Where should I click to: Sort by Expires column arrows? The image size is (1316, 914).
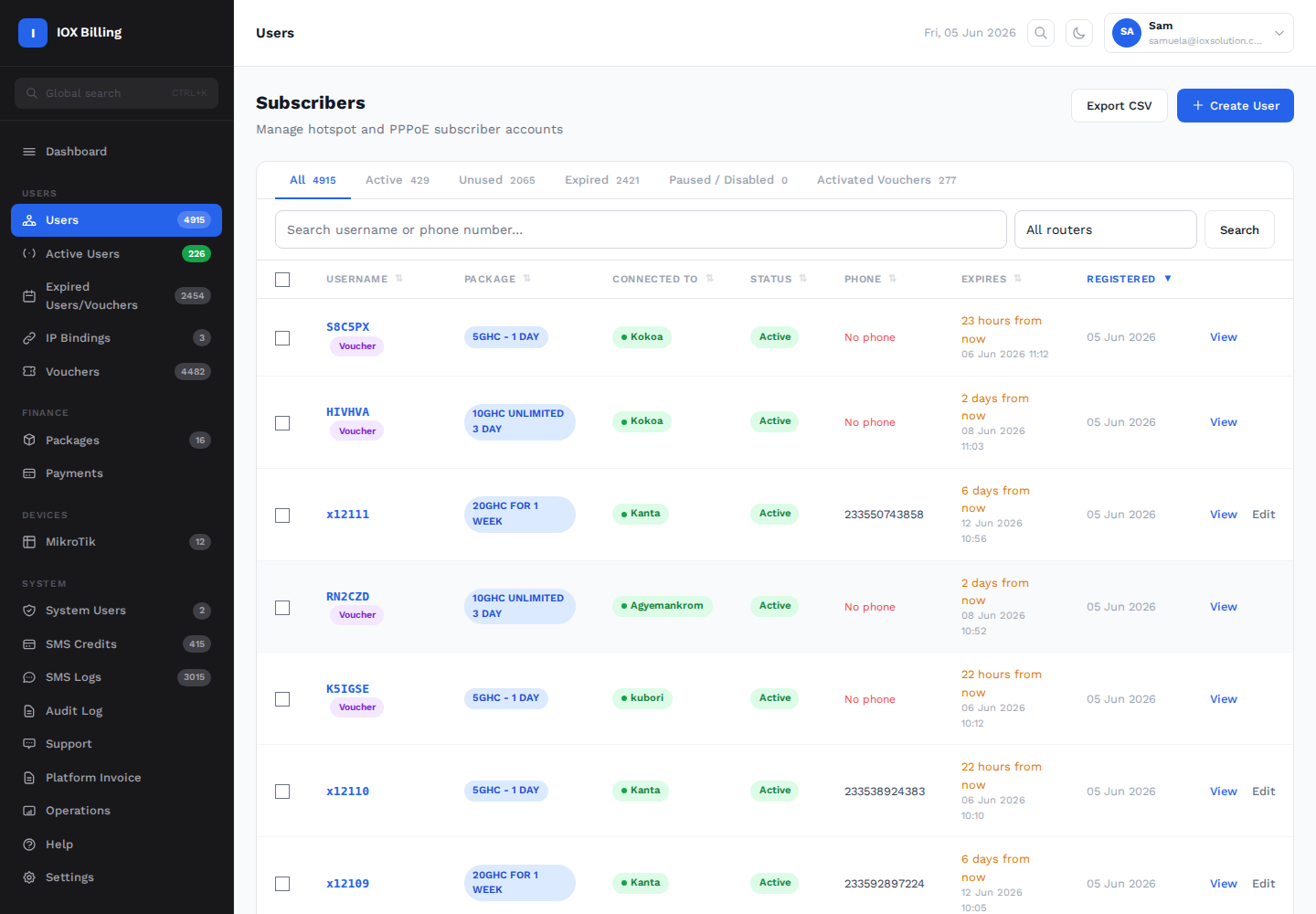1018,279
